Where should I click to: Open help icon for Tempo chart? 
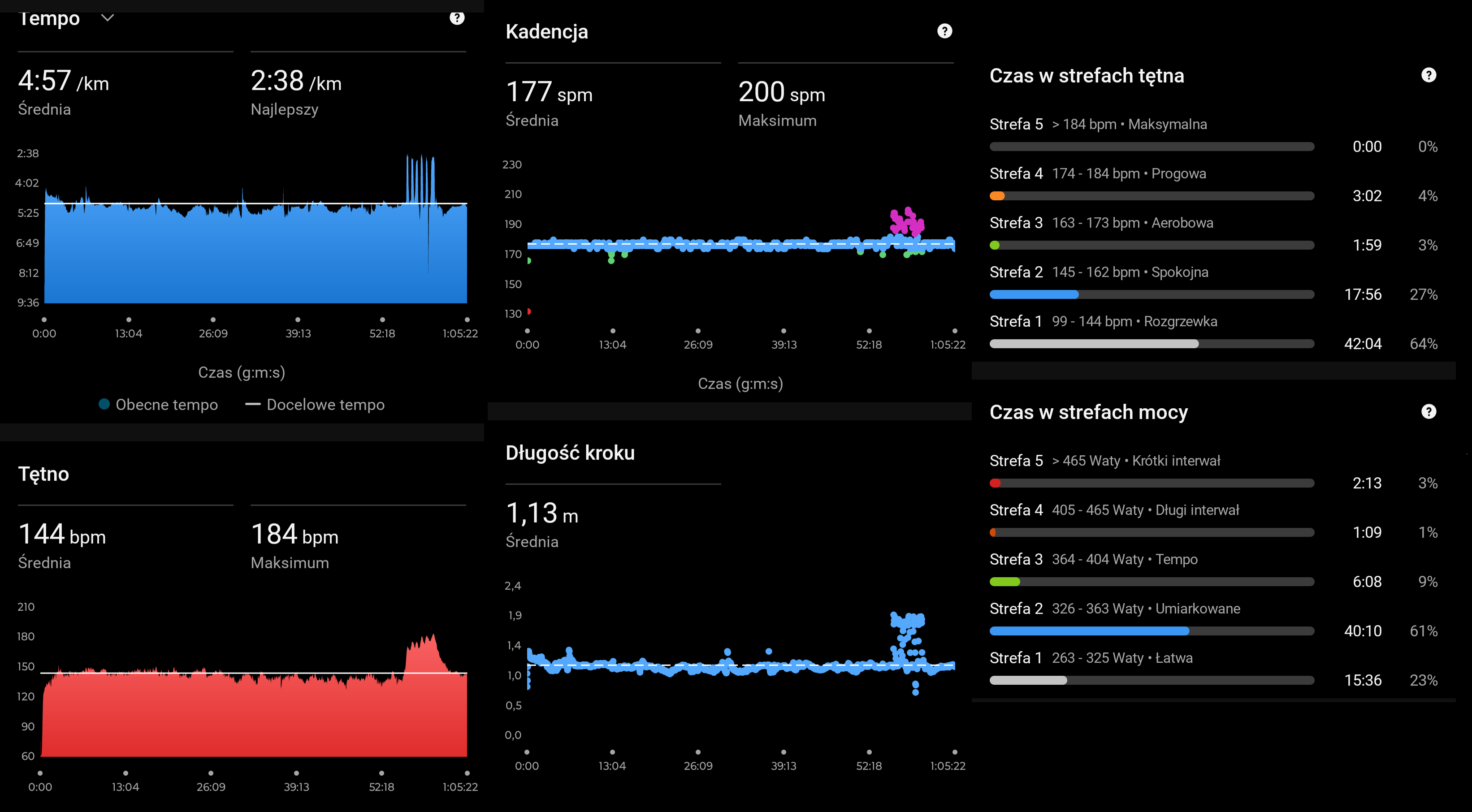tap(457, 18)
